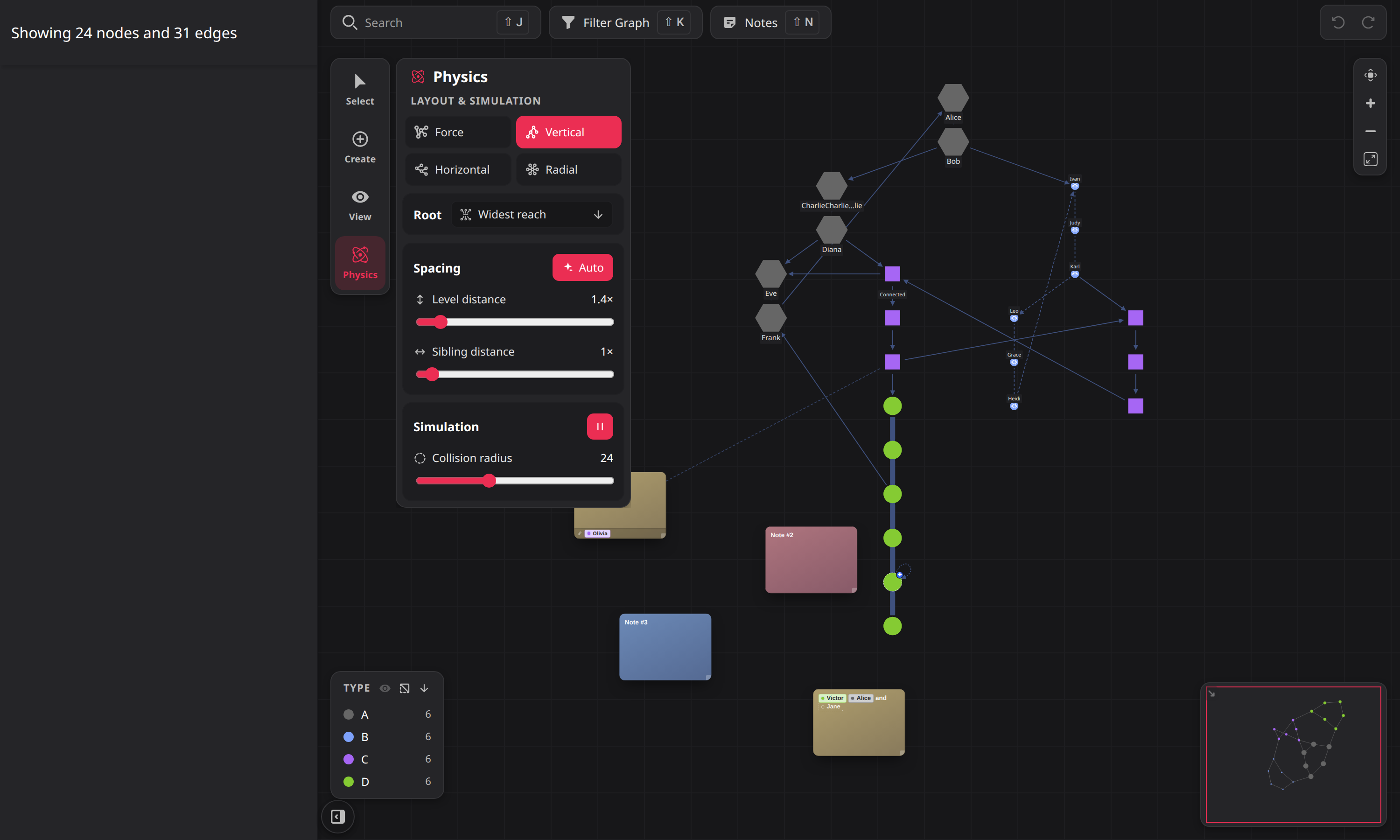
Task: Click the Ivan node
Action: point(1074,186)
